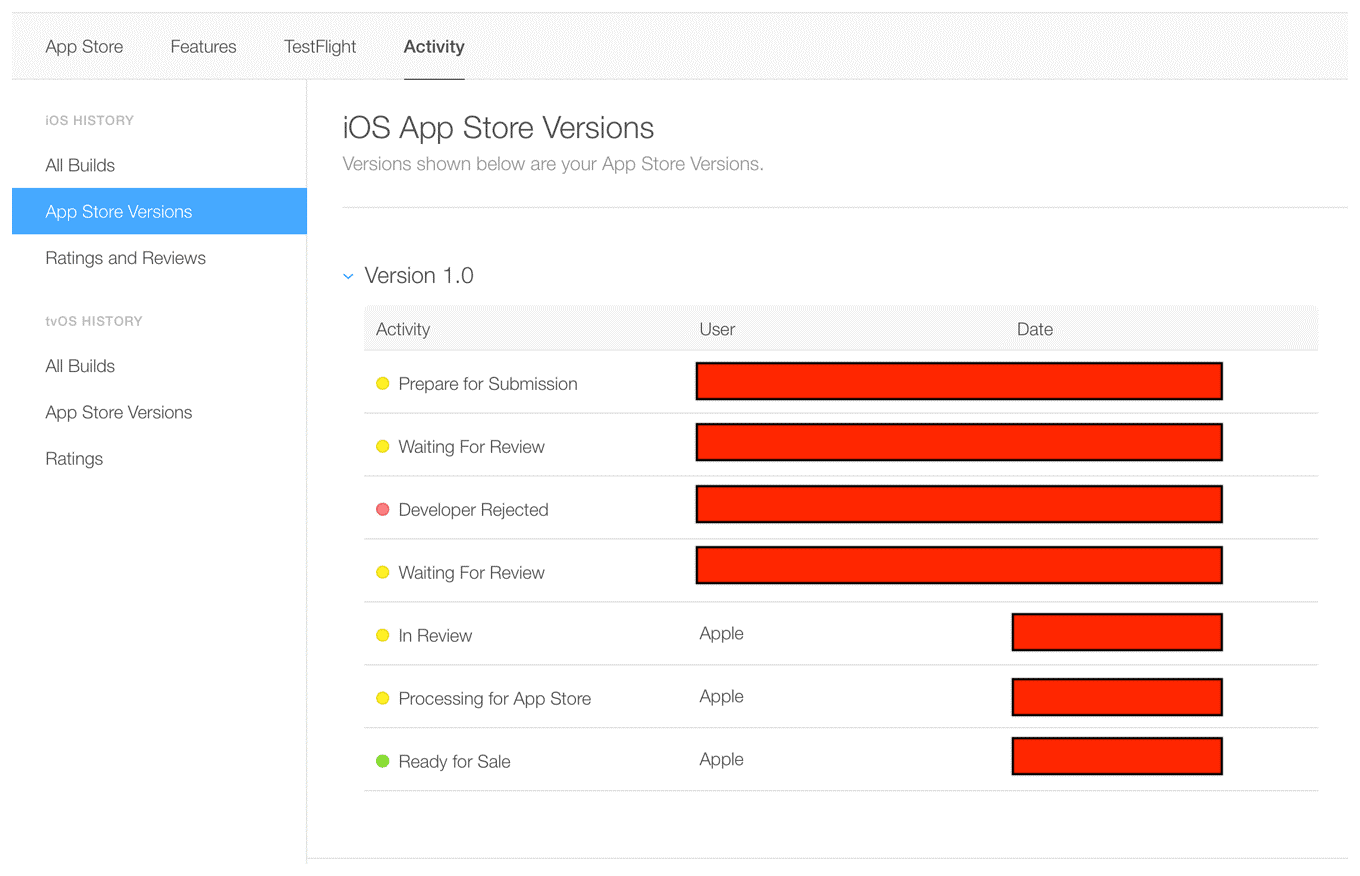The image size is (1360, 876).
Task: Click the yellow status dot beside Prepare for Submission
Action: click(383, 383)
